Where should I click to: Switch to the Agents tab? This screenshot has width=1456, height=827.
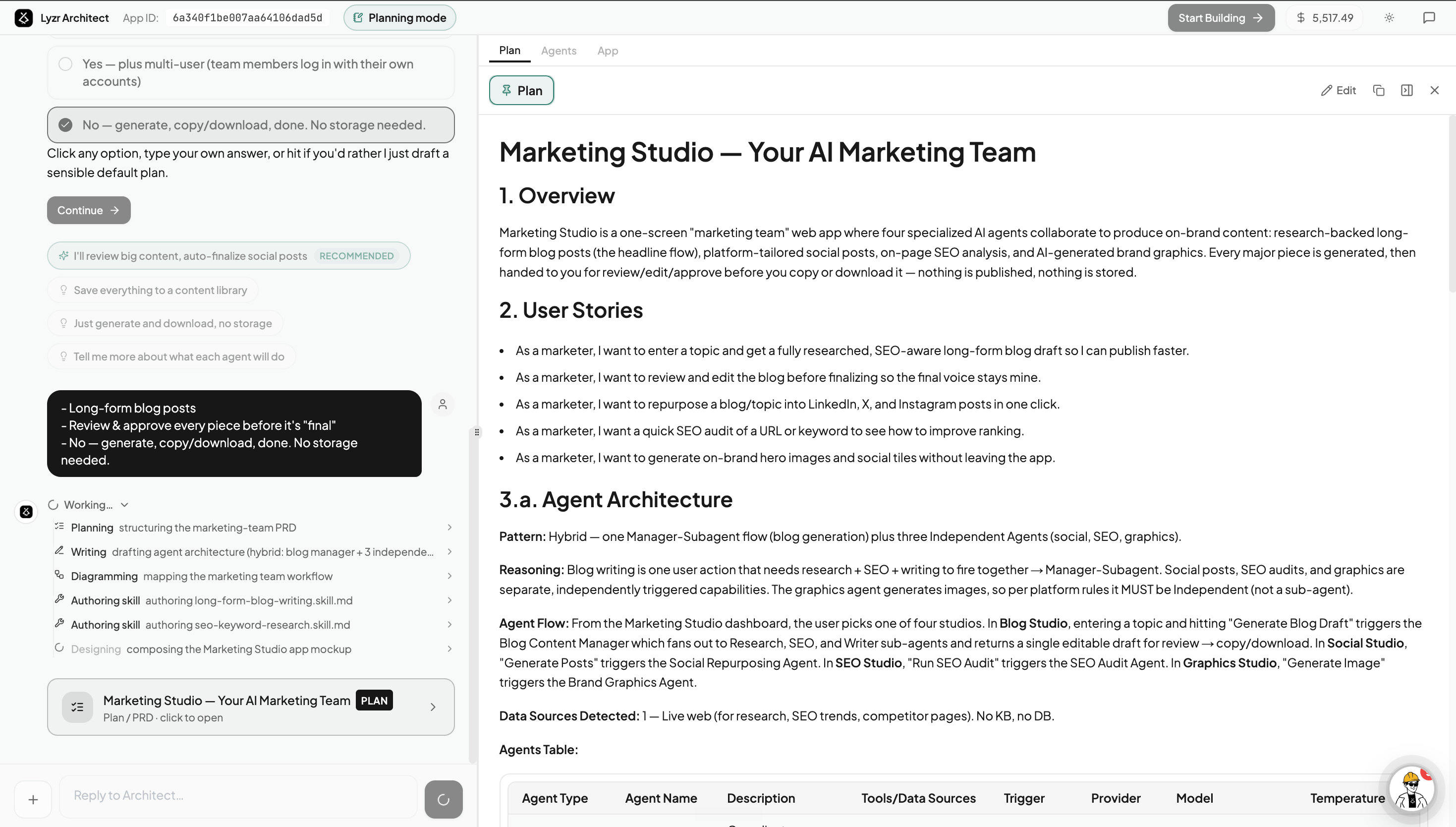559,51
